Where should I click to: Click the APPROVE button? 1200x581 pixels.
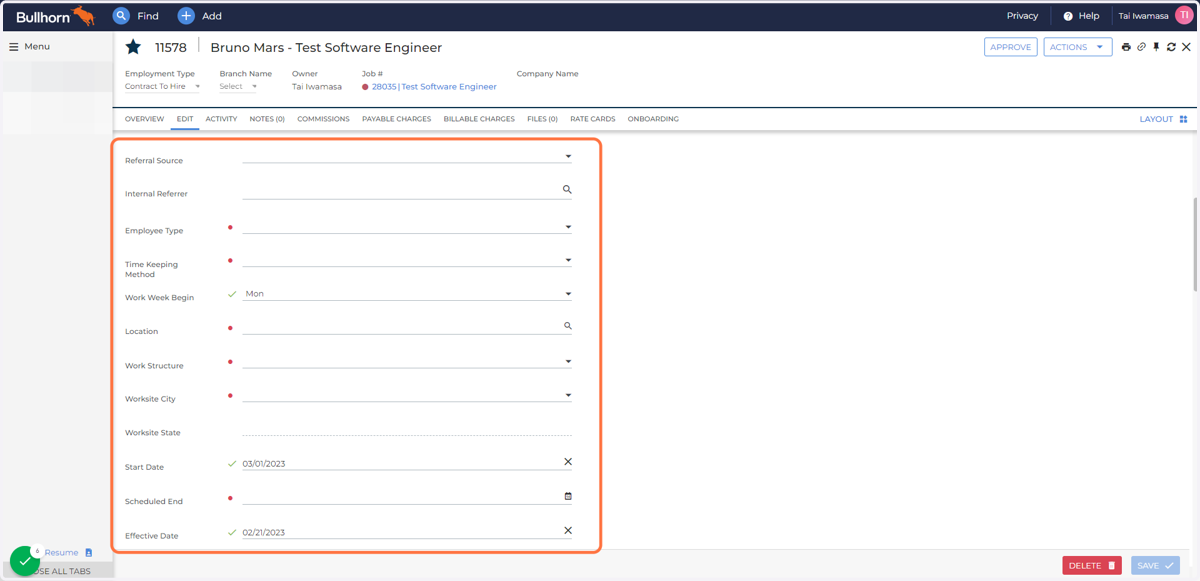[1010, 47]
